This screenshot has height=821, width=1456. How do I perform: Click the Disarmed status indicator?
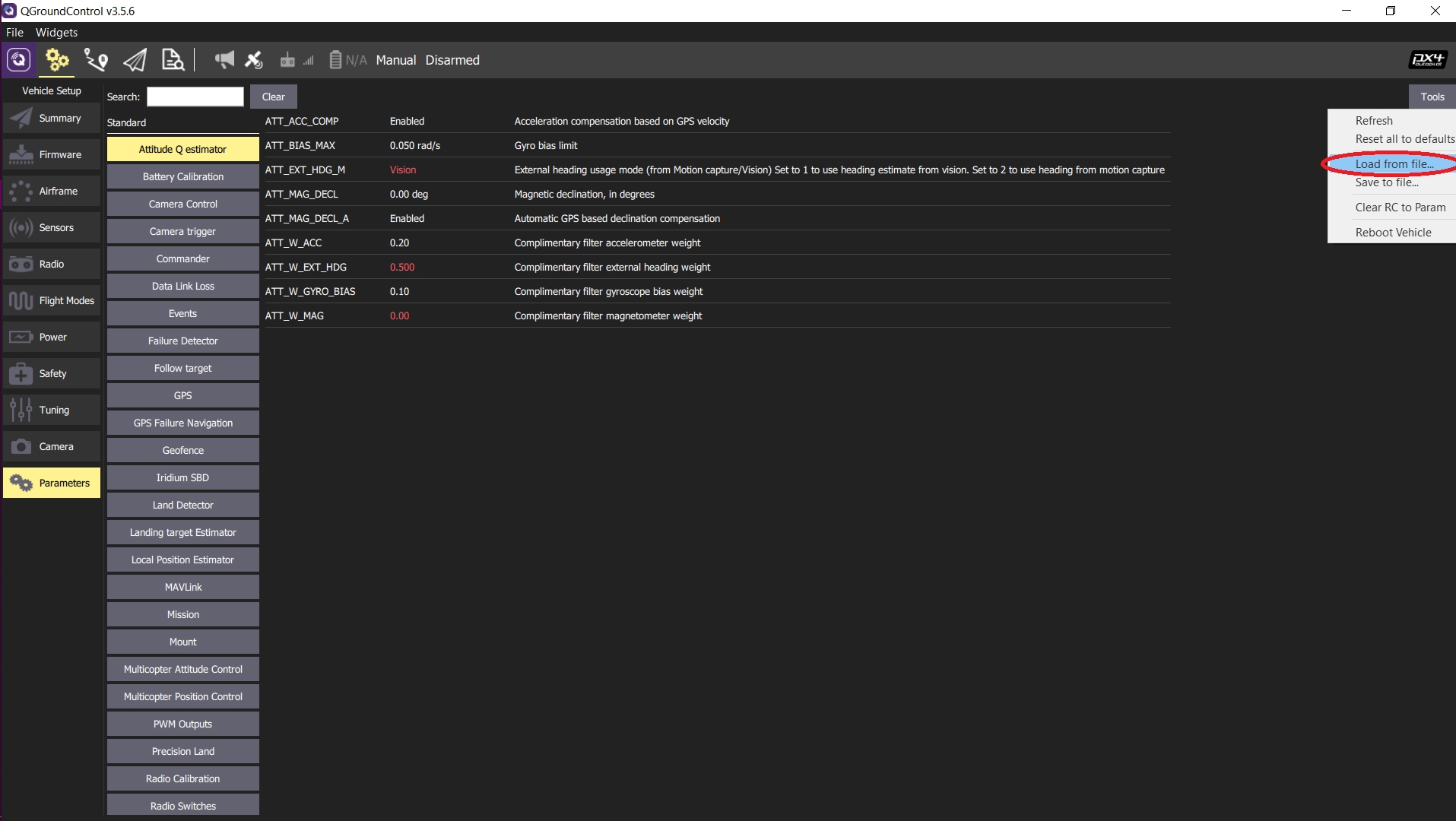coord(452,60)
